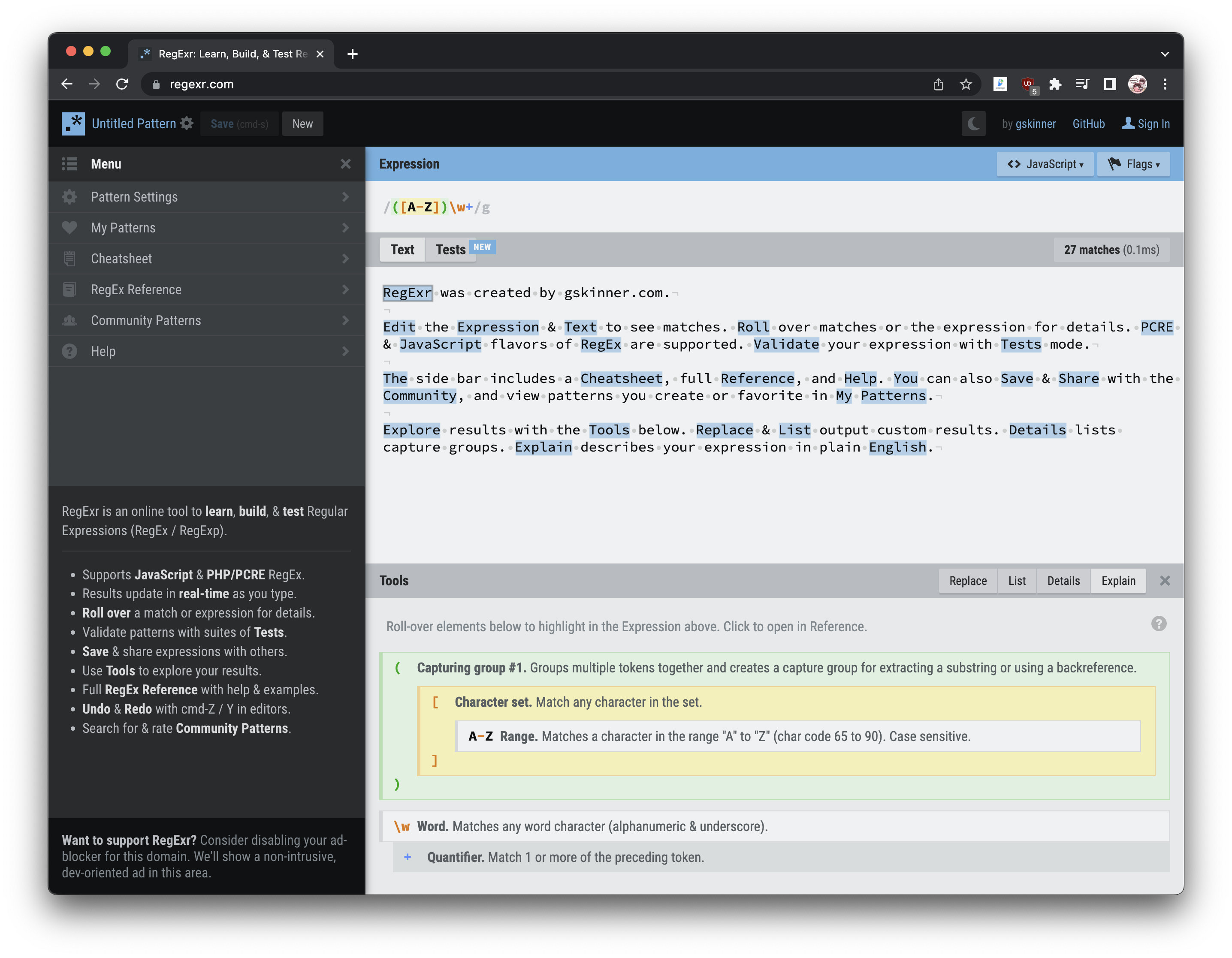Click the RegExr logo icon
The height and width of the screenshot is (958, 1232).
point(73,124)
